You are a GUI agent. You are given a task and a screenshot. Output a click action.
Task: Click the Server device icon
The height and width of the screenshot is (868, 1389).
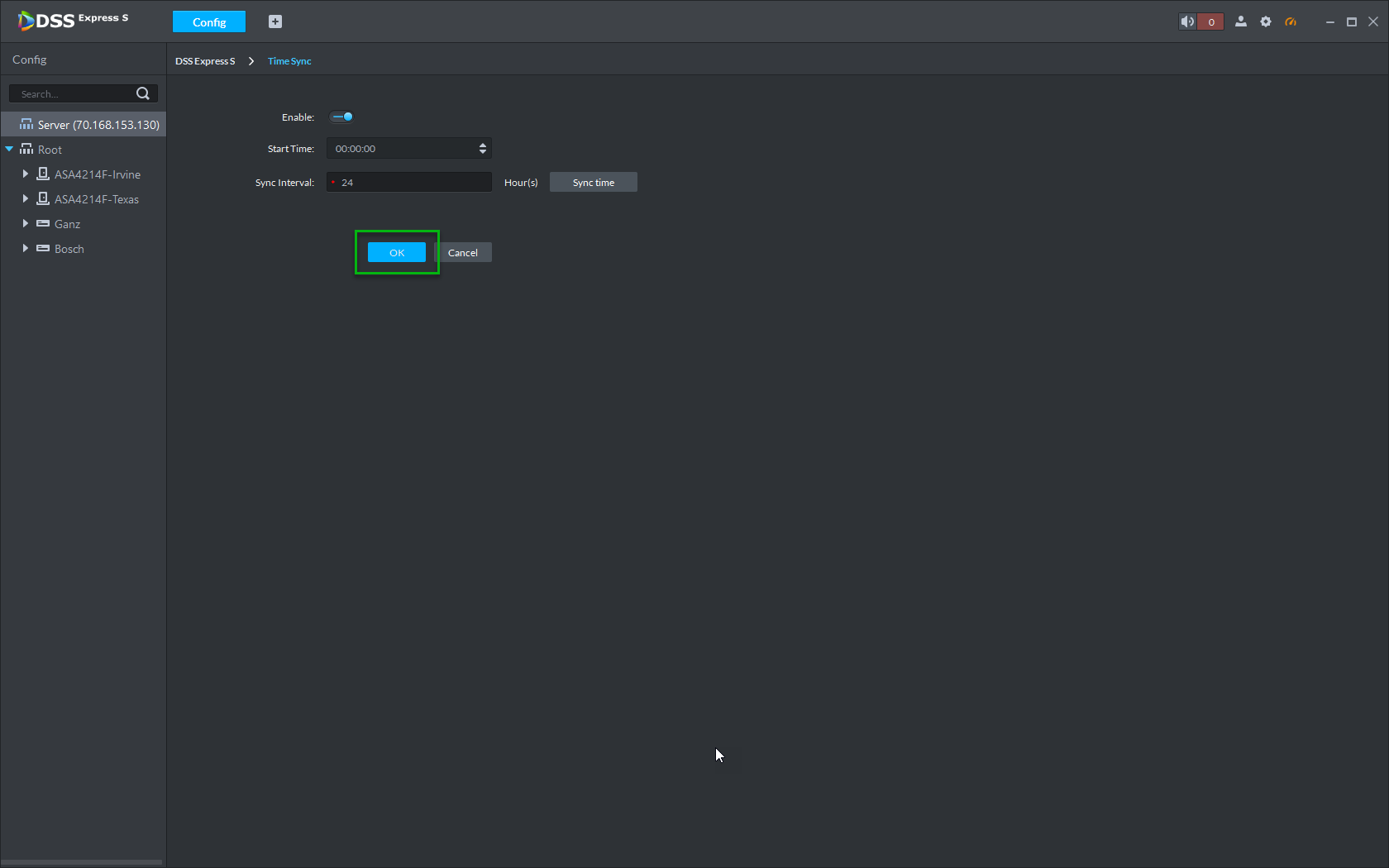click(26, 124)
